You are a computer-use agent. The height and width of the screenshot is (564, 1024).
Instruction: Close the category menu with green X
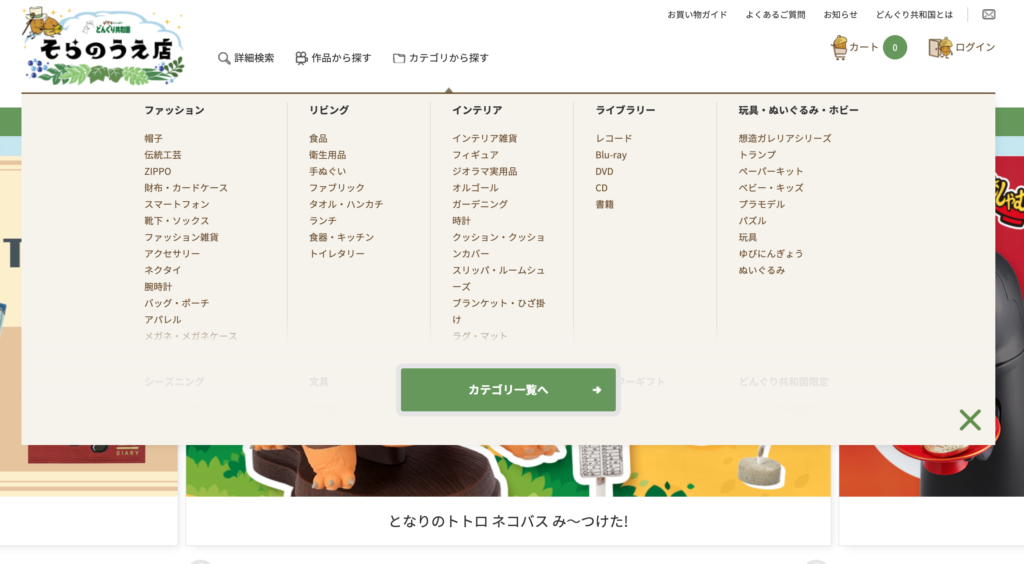(969, 420)
